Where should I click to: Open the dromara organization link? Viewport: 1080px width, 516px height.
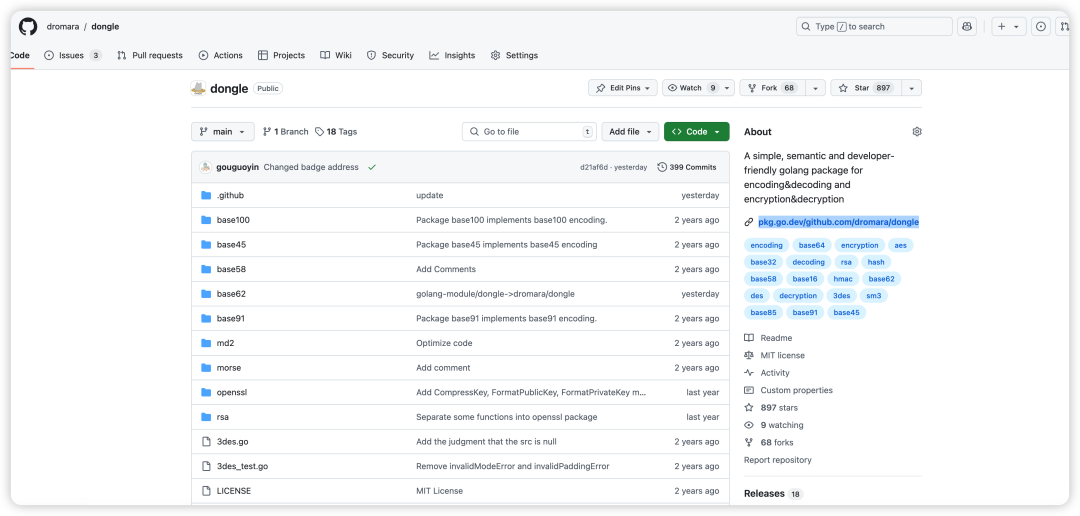62,27
